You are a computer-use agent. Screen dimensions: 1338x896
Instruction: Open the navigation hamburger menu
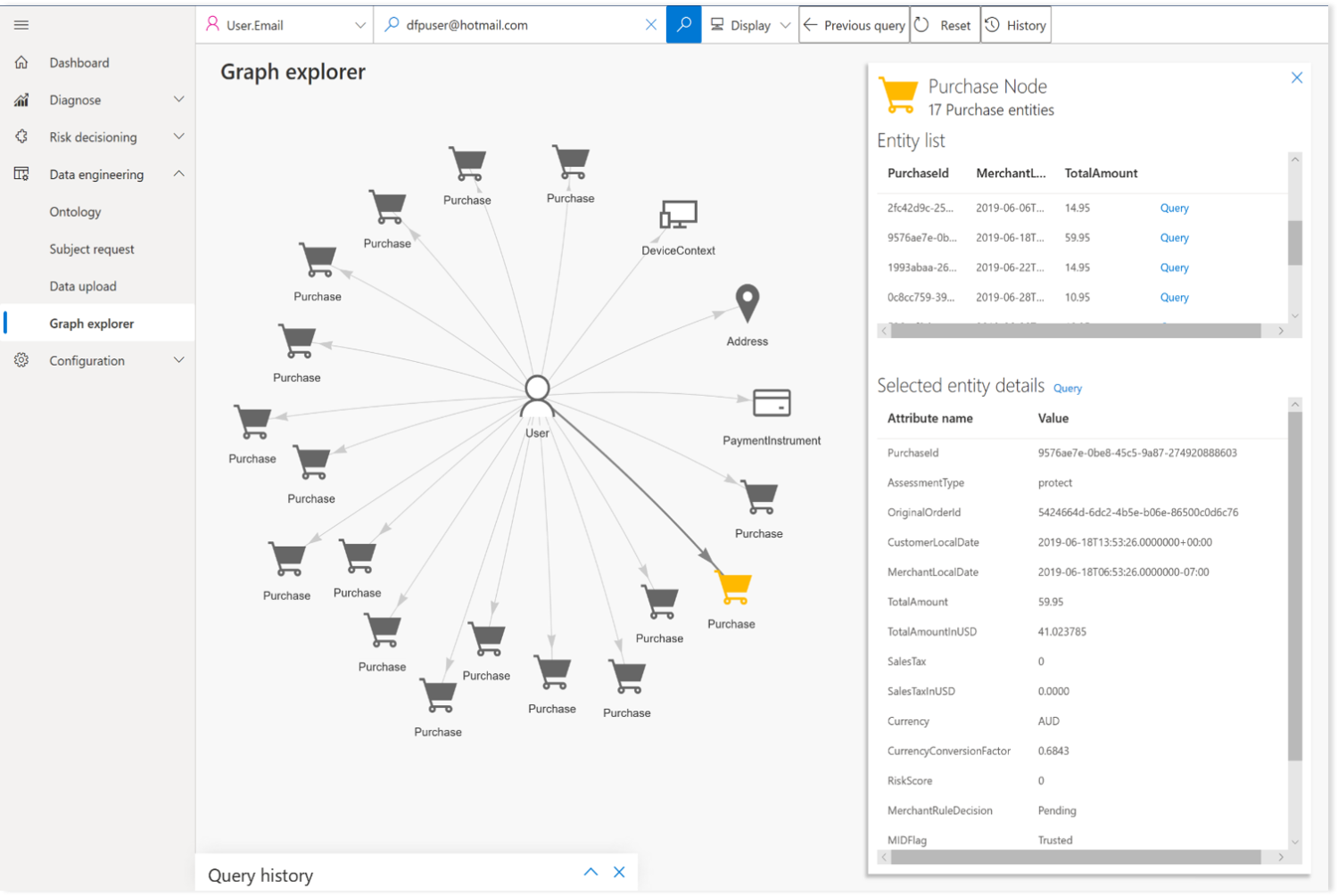[21, 24]
